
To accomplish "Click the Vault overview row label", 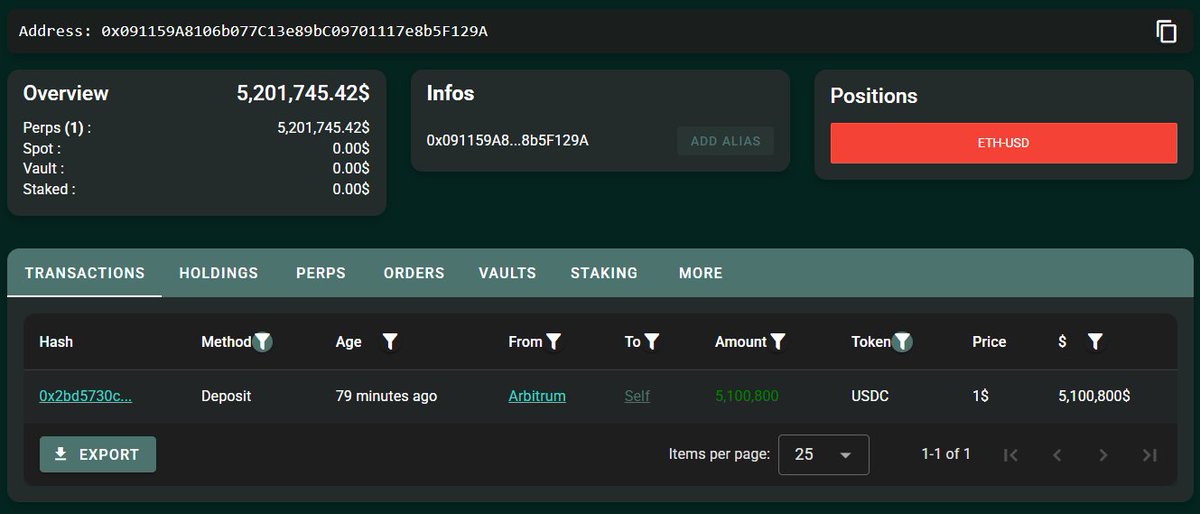I will click(43, 169).
